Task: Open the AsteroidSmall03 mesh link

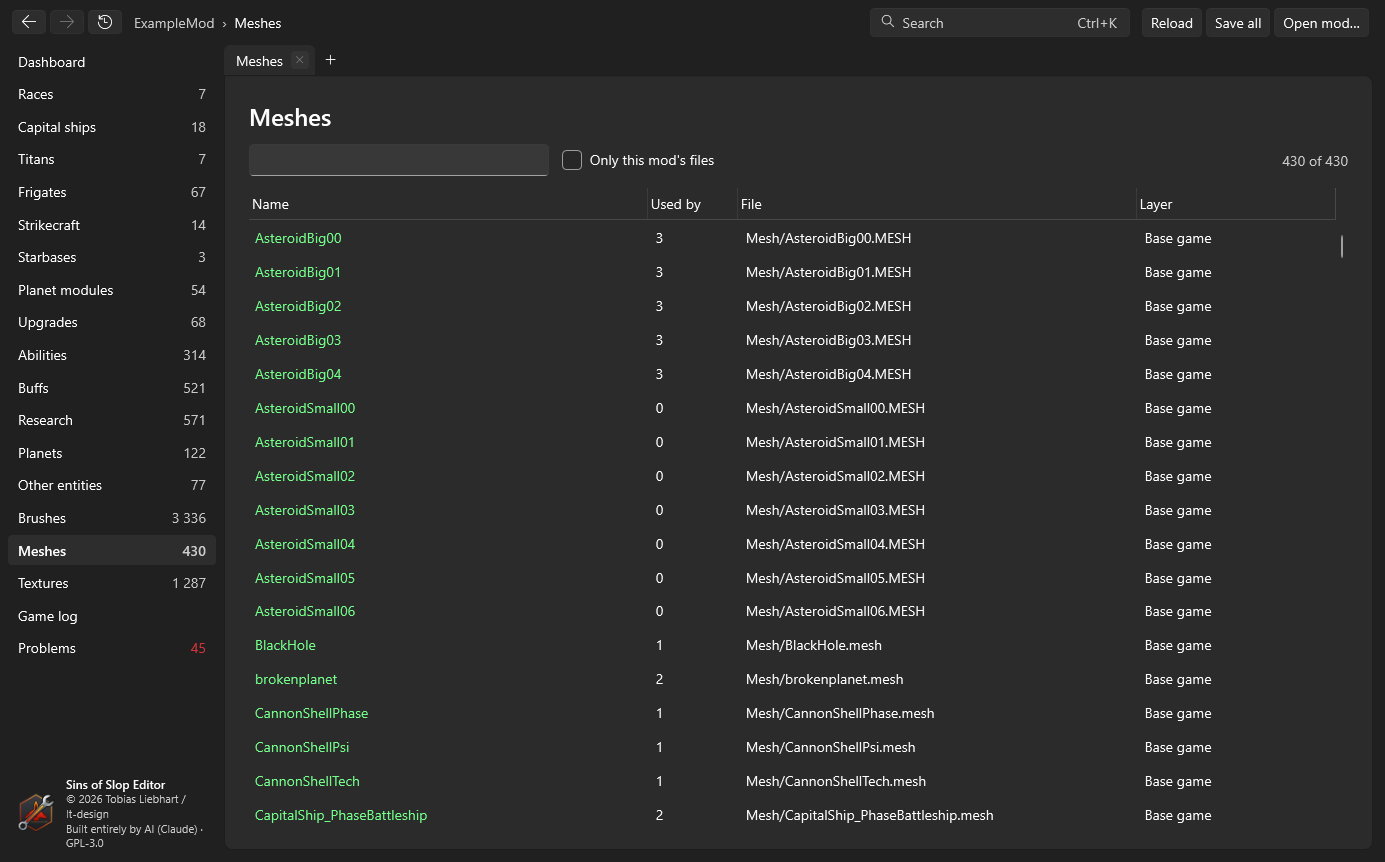Action: 305,510
